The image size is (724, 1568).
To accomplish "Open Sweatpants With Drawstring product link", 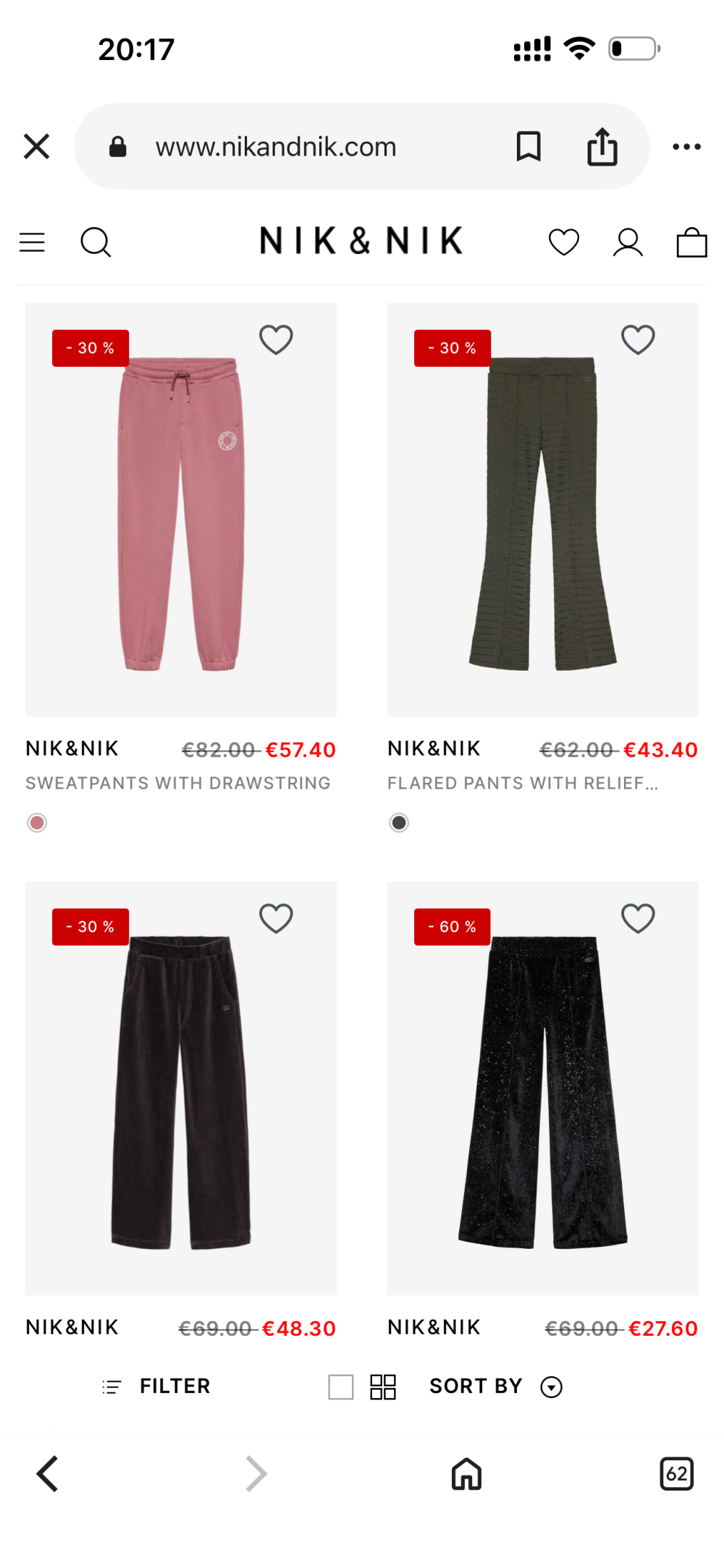I will coord(178,783).
